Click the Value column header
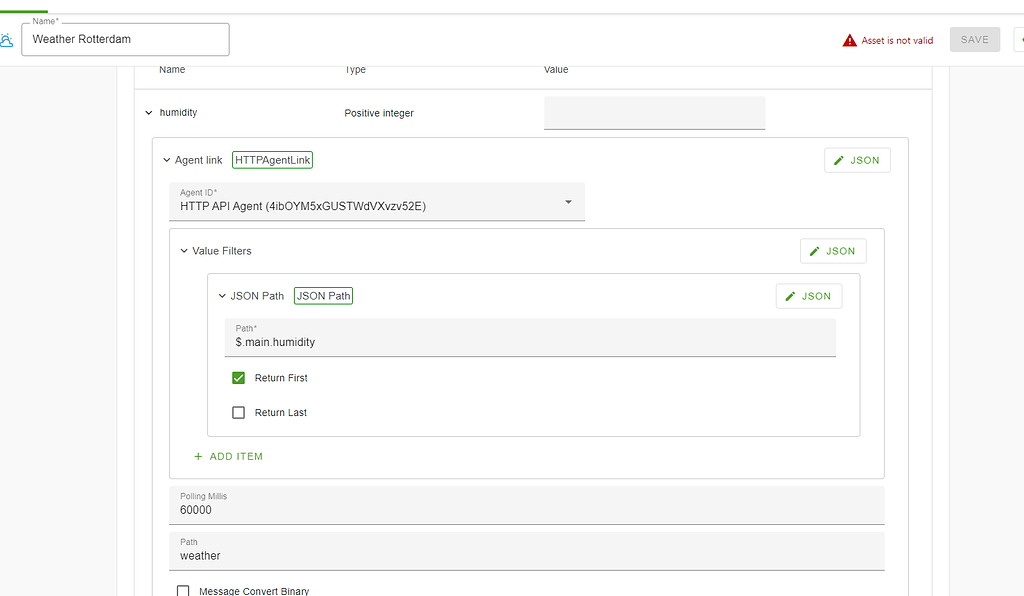Screen dimensions: 1024x596 (556, 69)
